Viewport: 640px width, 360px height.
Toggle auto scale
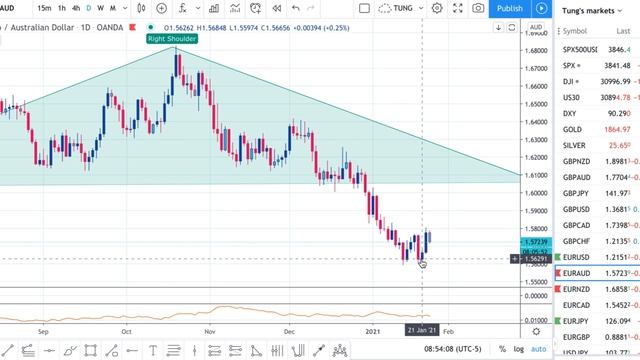(x=538, y=349)
